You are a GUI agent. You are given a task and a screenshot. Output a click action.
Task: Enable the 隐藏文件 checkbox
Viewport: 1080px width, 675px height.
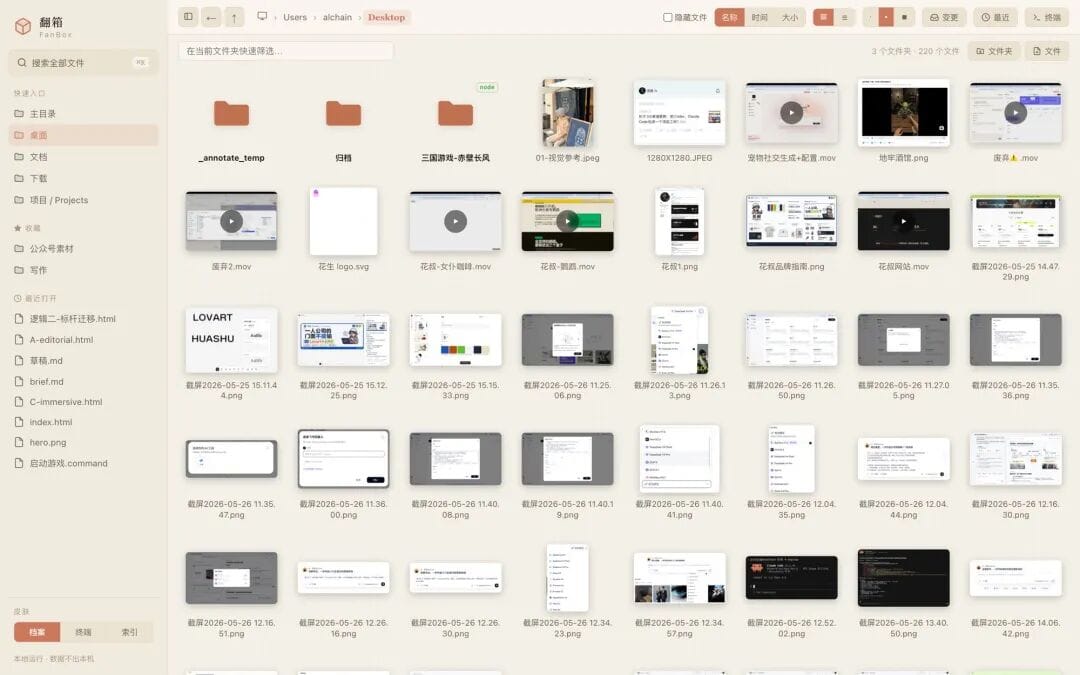pyautogui.click(x=667, y=17)
